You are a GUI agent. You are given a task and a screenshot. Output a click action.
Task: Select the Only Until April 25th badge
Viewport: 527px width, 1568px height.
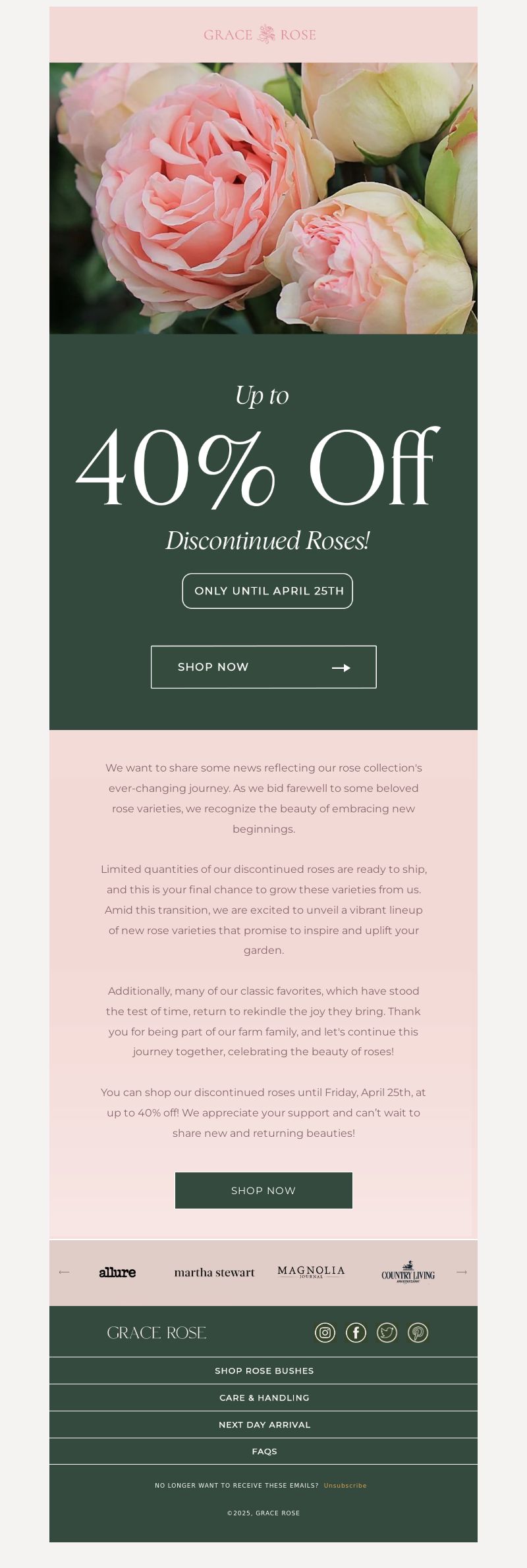pos(267,590)
